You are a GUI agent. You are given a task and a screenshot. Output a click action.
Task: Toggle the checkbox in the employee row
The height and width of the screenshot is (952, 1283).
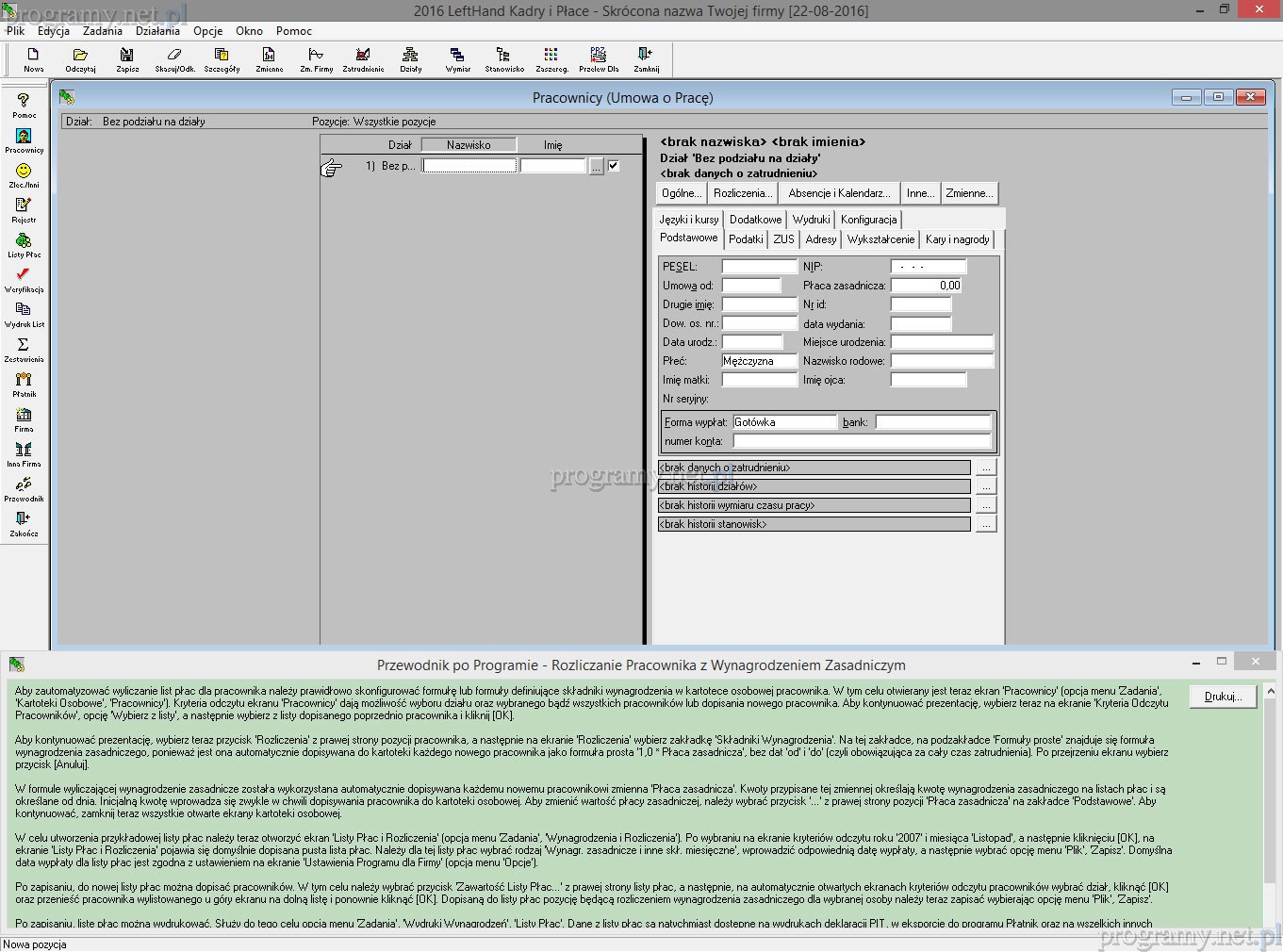(x=614, y=166)
